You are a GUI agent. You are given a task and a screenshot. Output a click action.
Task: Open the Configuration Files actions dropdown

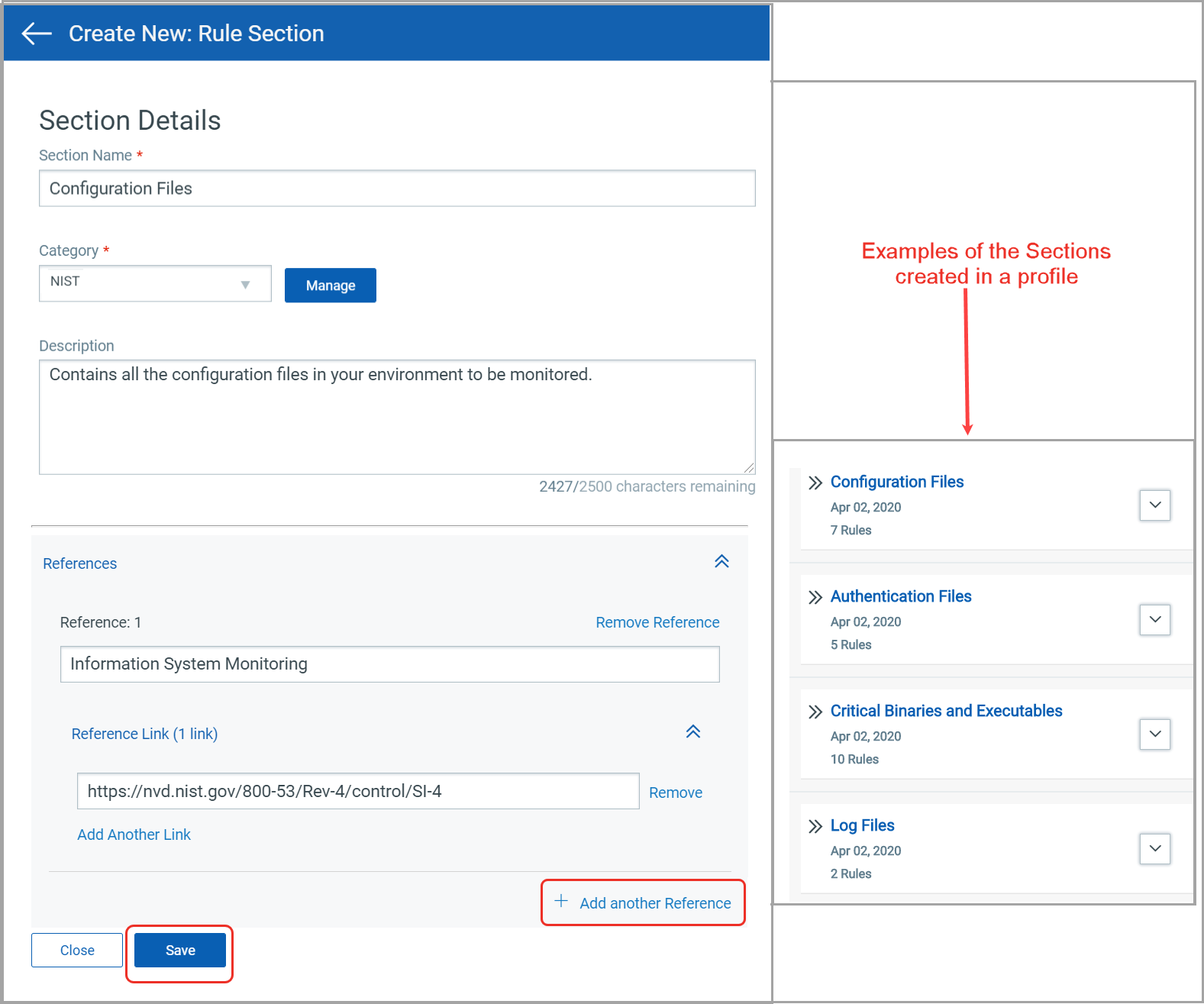1155,505
